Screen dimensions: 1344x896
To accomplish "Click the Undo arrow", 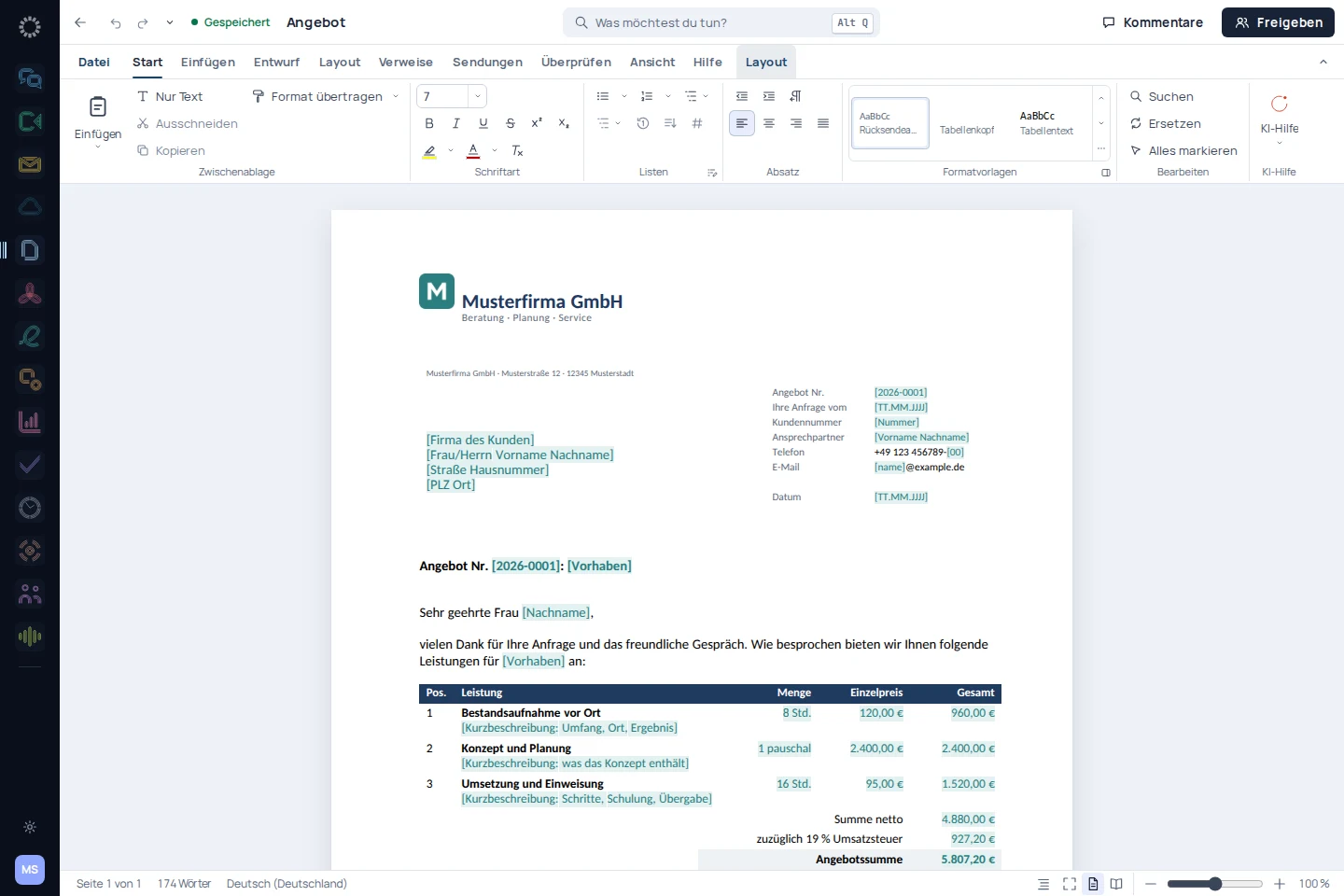I will click(x=116, y=22).
